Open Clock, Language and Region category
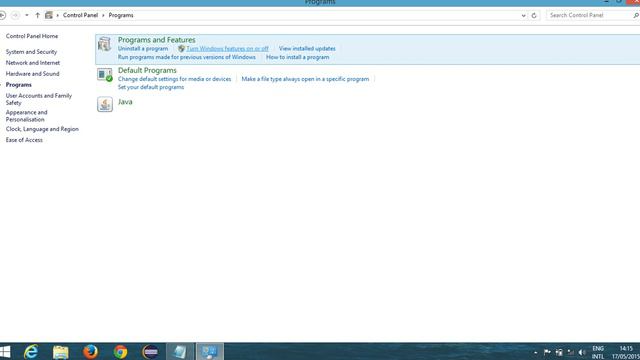 (42, 129)
